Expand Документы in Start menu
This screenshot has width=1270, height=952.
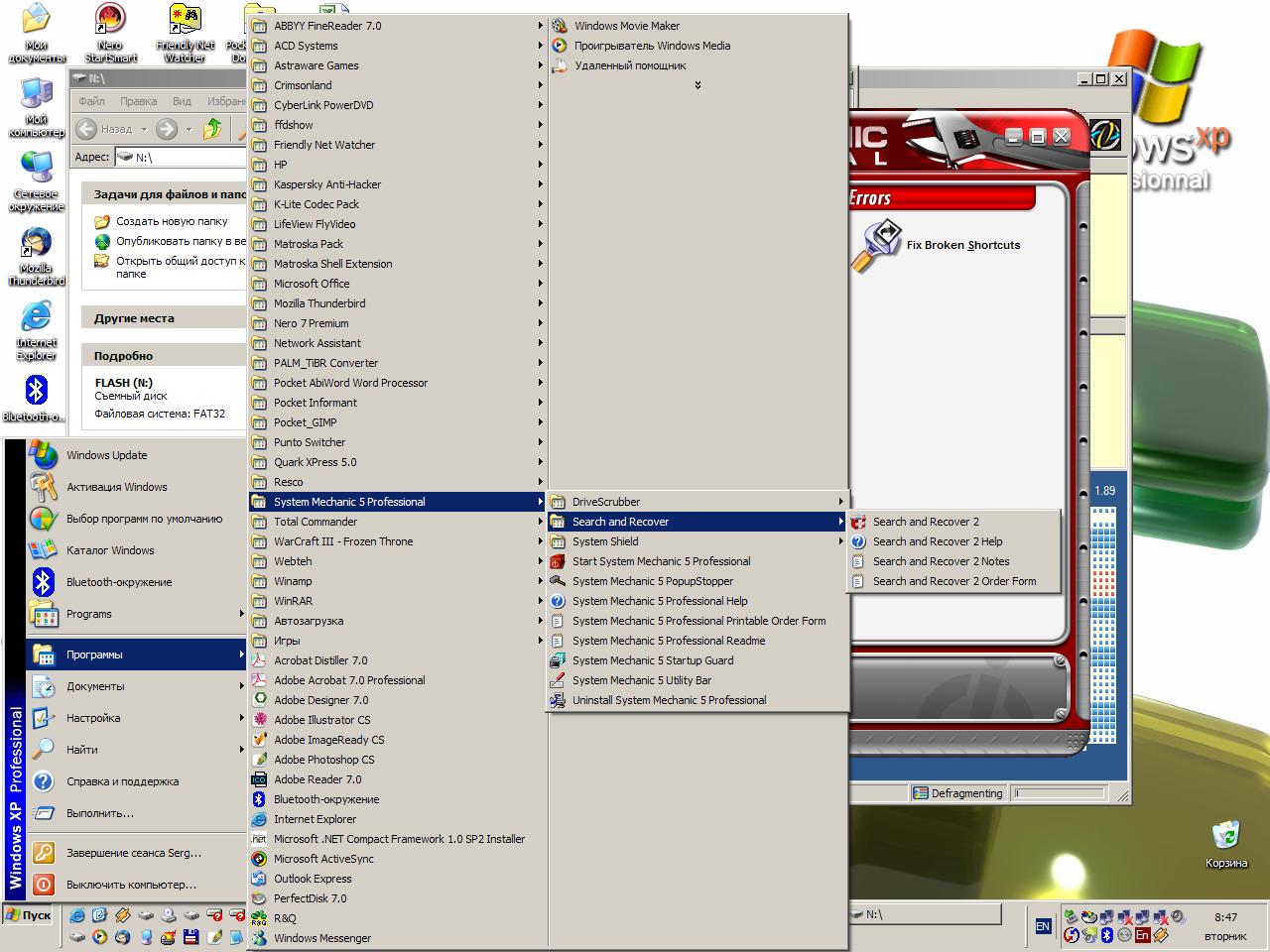137,686
